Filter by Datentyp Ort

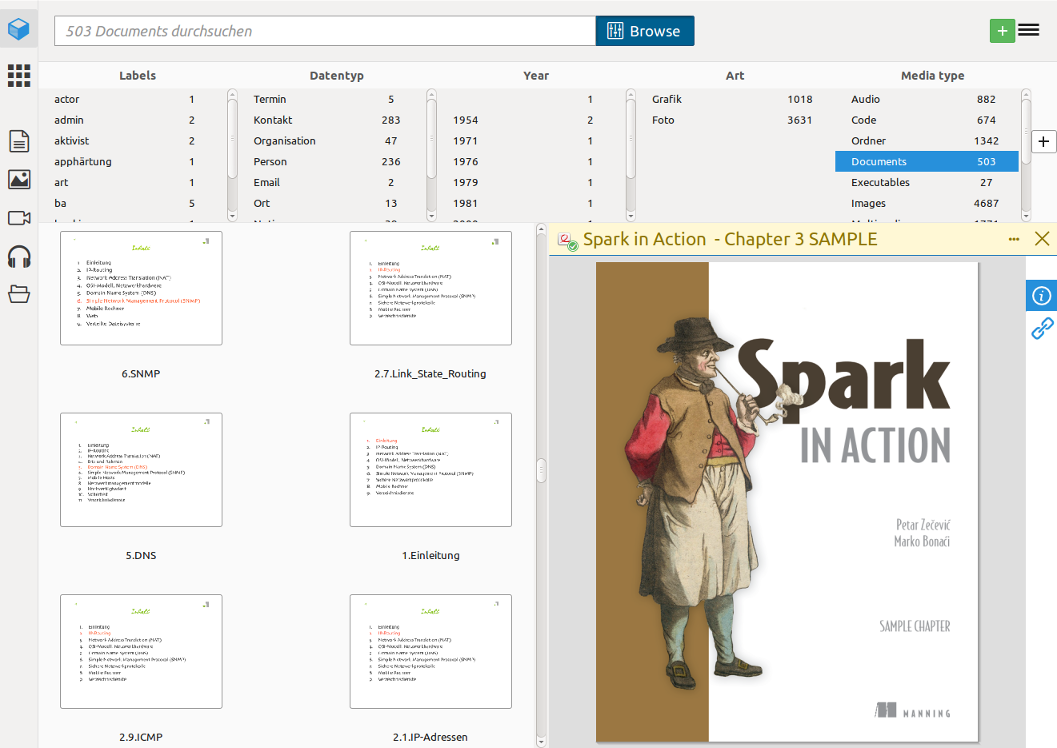click(x=332, y=204)
